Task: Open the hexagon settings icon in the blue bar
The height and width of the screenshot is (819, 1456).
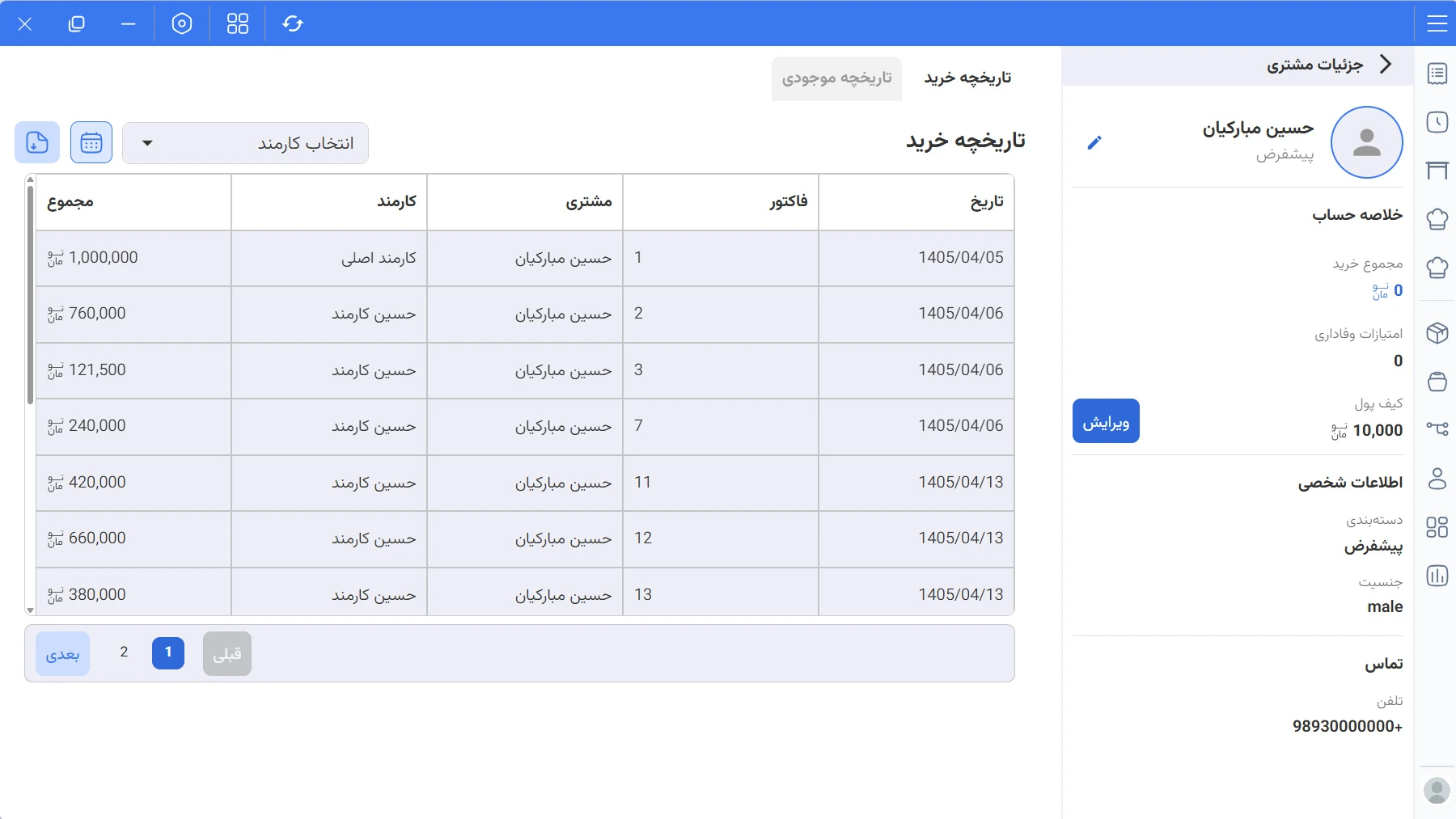Action: (182, 23)
